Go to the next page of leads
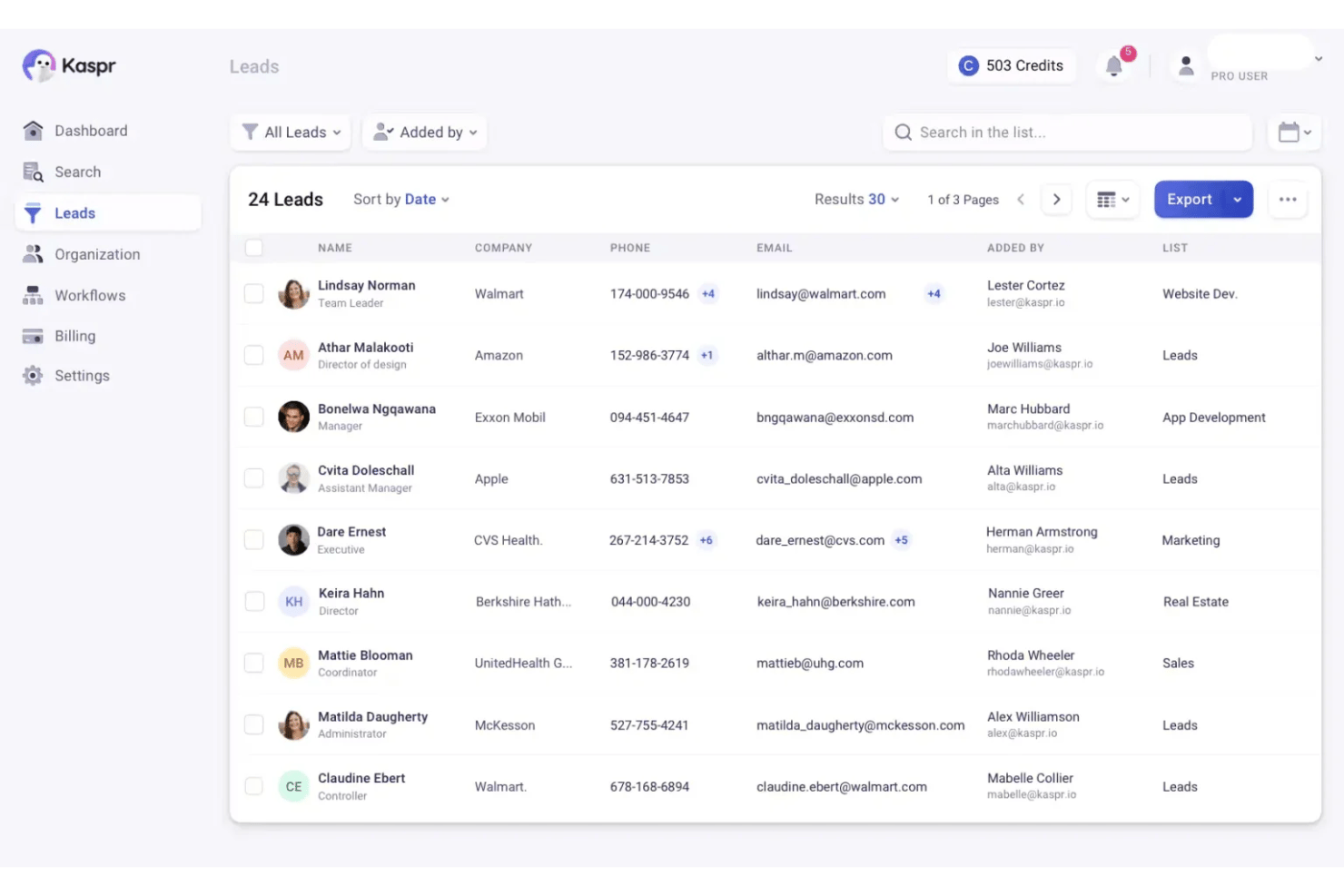 click(1056, 200)
